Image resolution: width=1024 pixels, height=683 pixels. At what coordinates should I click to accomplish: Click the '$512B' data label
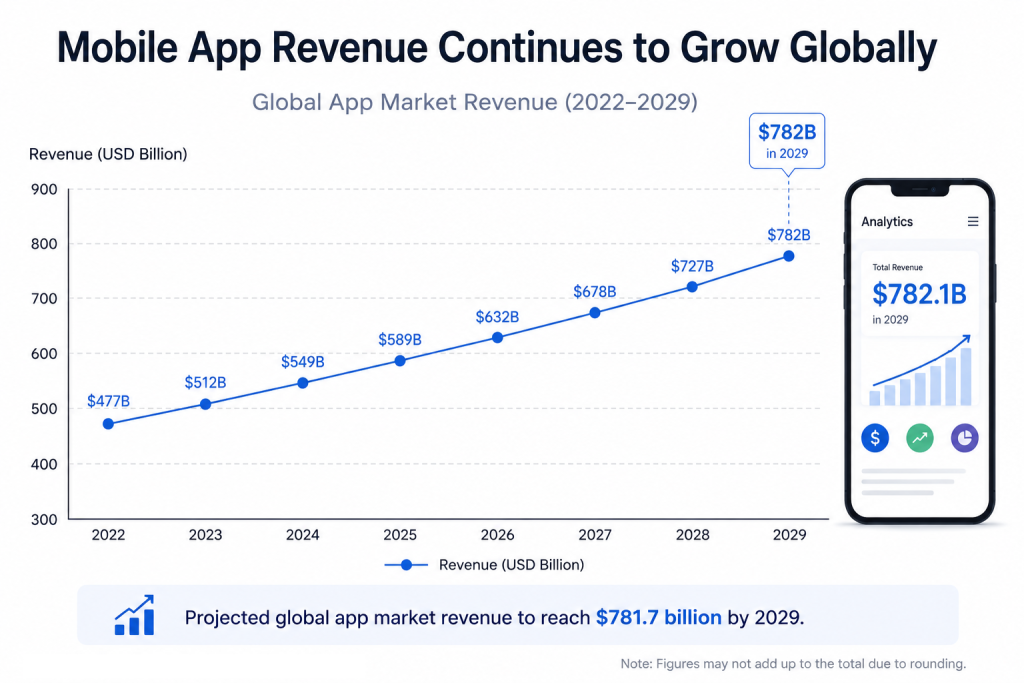[x=205, y=382]
